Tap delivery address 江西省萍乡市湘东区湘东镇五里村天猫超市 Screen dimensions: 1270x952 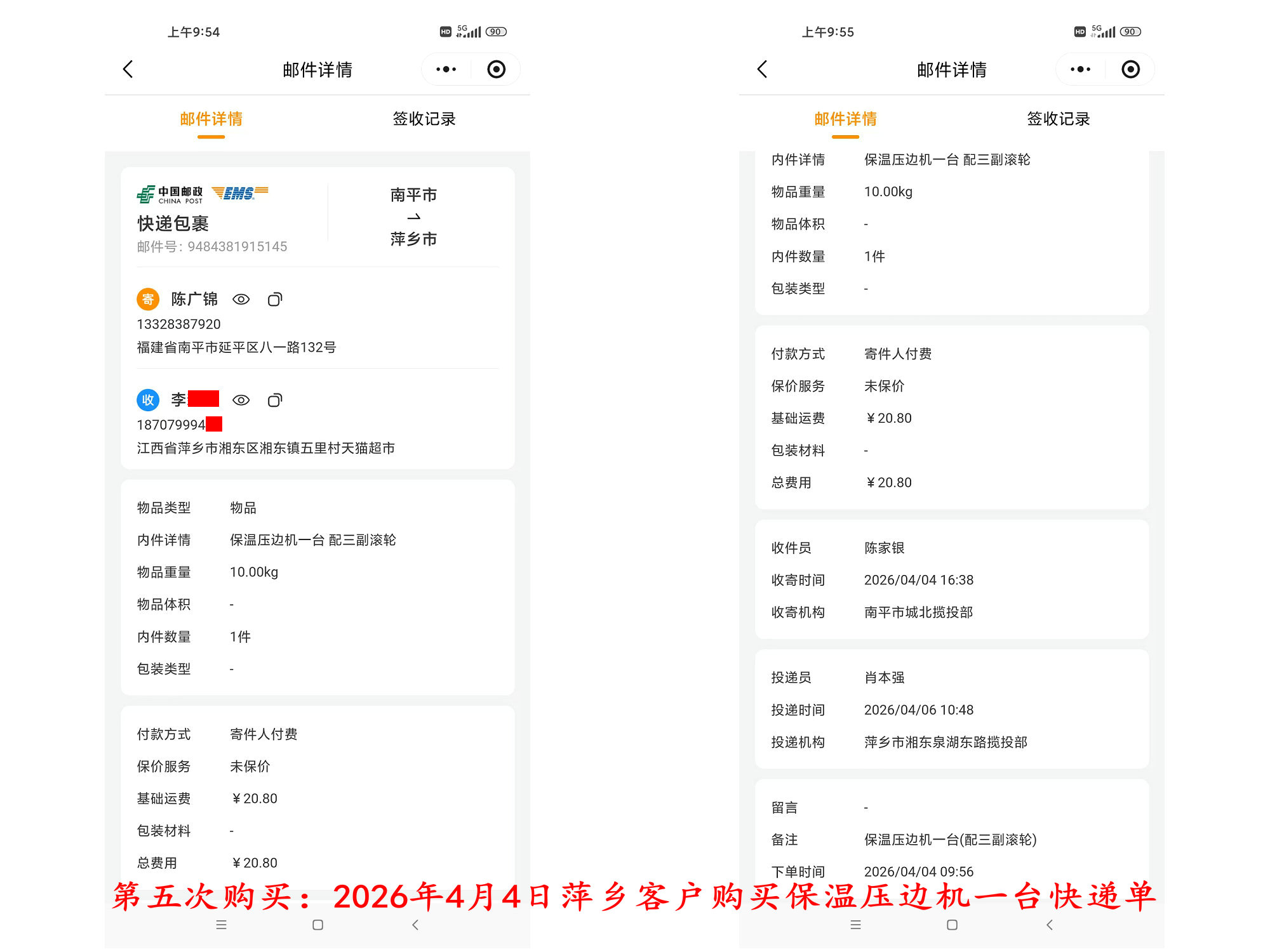pyautogui.click(x=265, y=447)
